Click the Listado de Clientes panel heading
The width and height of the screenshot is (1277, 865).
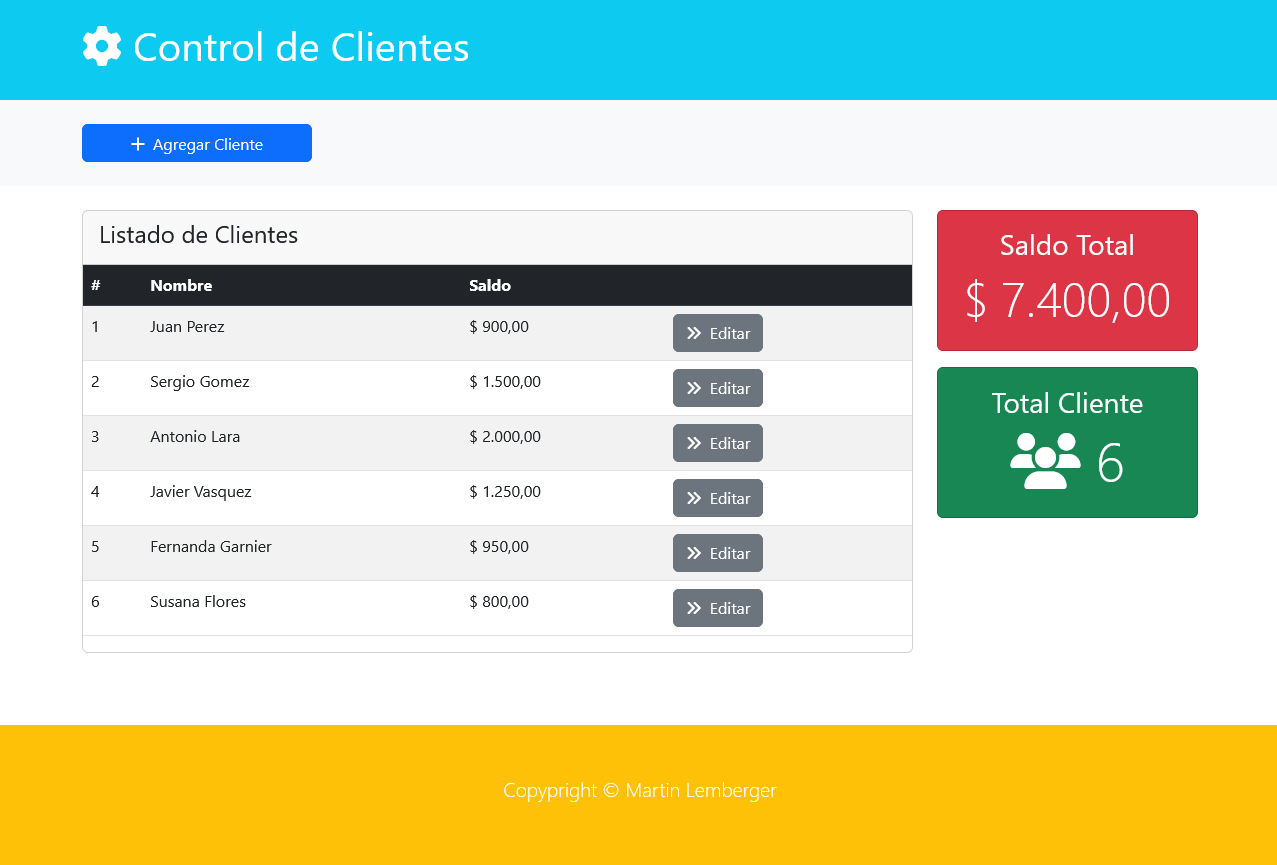(198, 235)
